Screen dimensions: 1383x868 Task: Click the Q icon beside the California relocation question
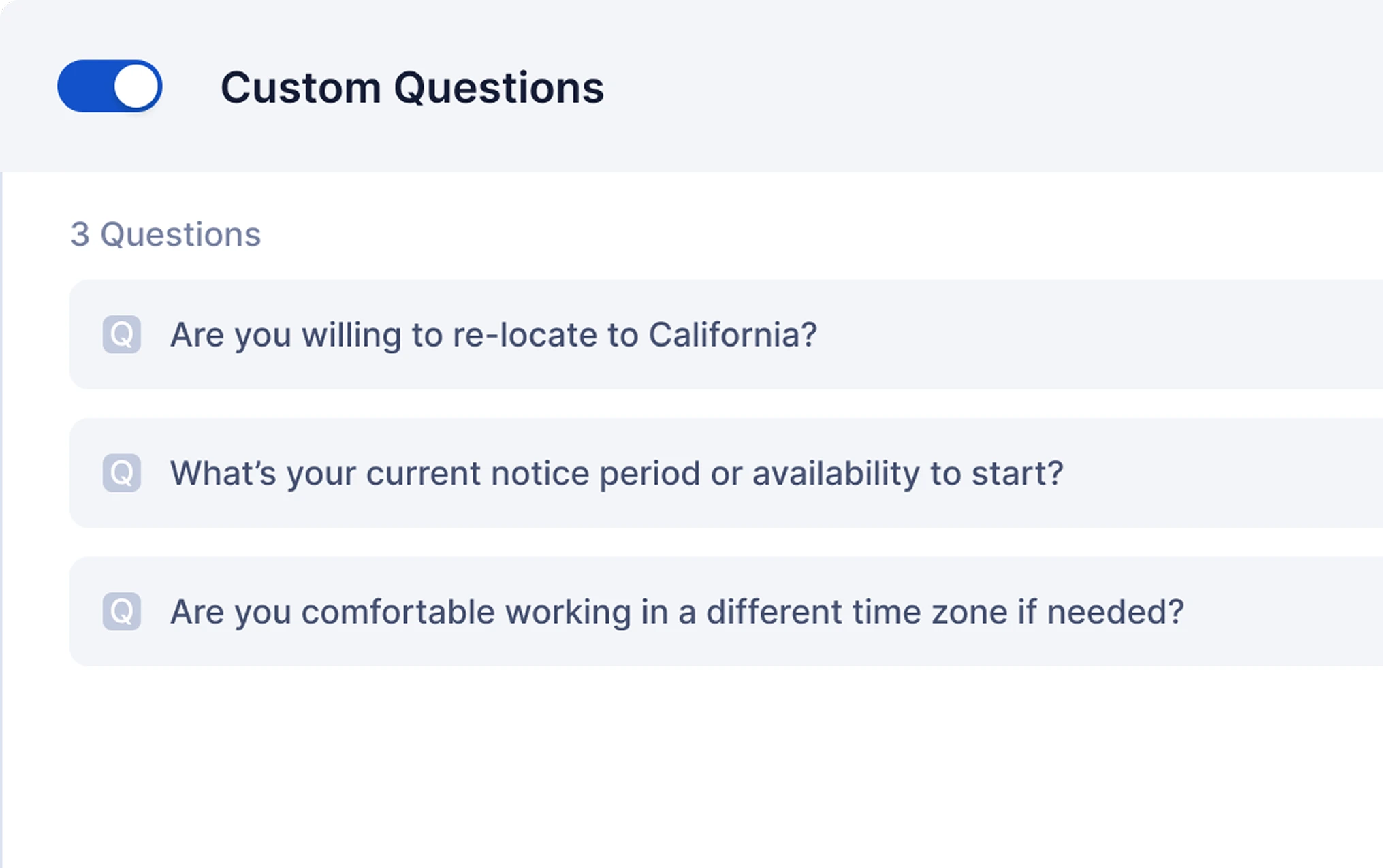(122, 334)
